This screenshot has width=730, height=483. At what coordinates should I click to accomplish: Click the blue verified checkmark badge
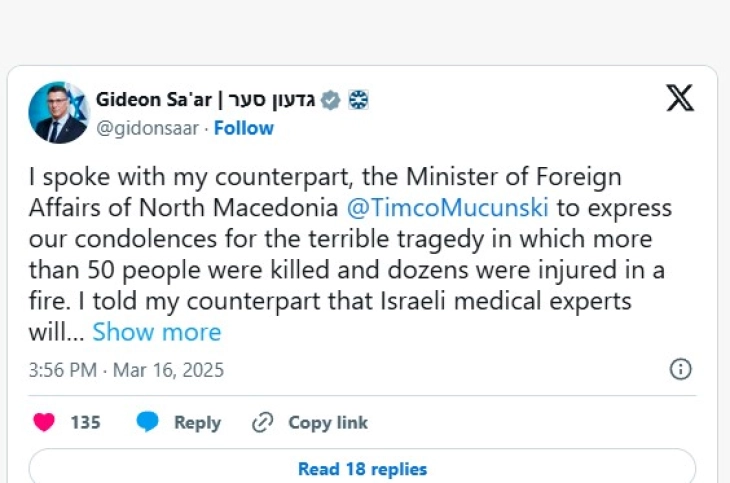331,100
